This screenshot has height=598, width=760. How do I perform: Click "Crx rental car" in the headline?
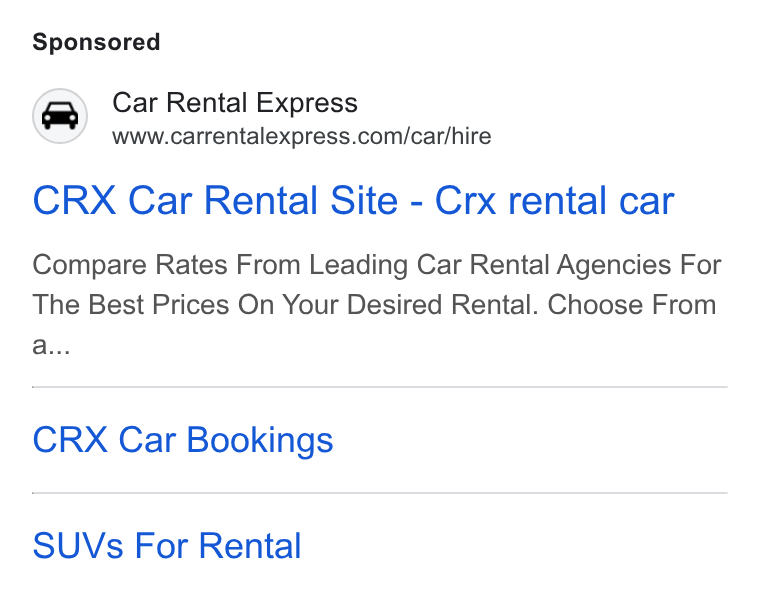pyautogui.click(x=554, y=201)
